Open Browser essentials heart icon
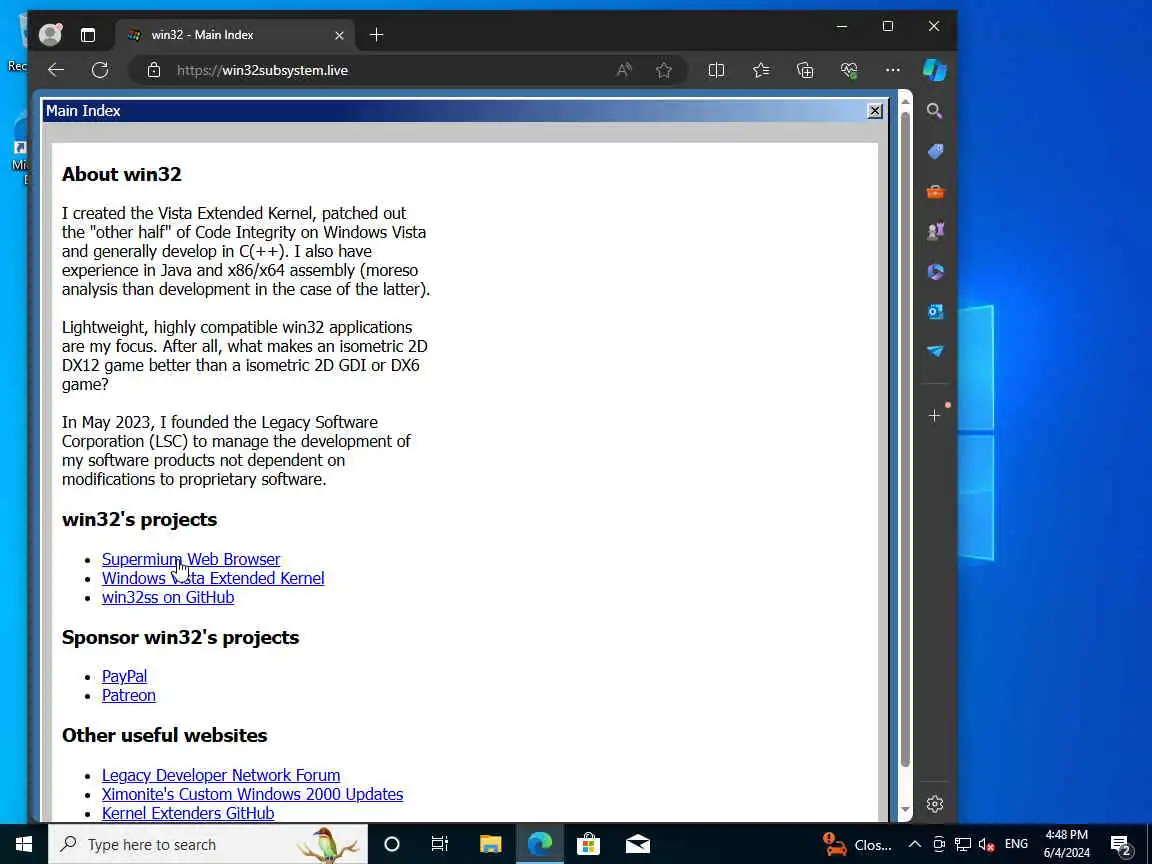Screen dimensions: 1152x864 point(849,71)
